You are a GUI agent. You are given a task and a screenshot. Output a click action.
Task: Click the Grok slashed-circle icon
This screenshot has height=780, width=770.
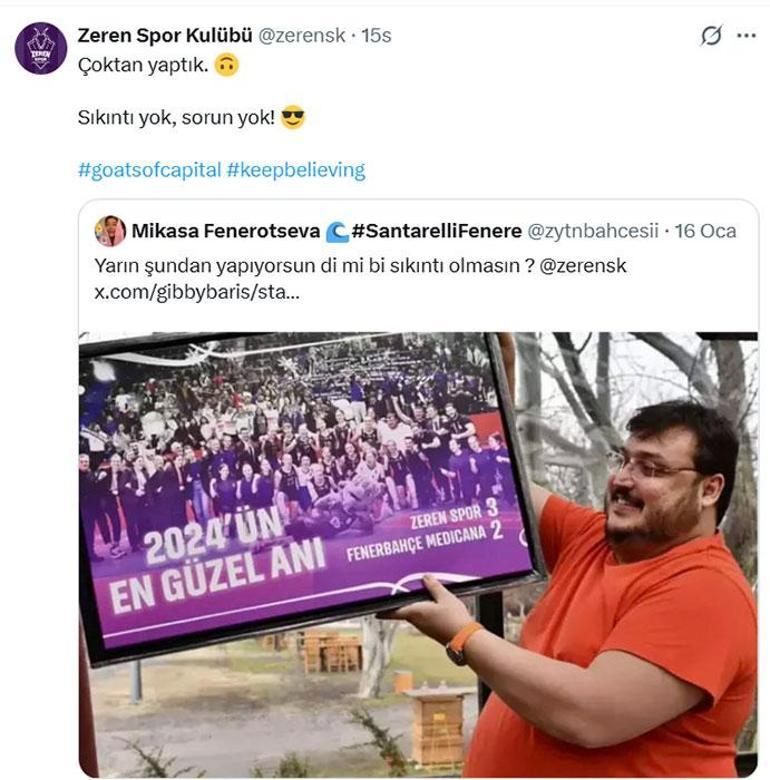pyautogui.click(x=711, y=35)
